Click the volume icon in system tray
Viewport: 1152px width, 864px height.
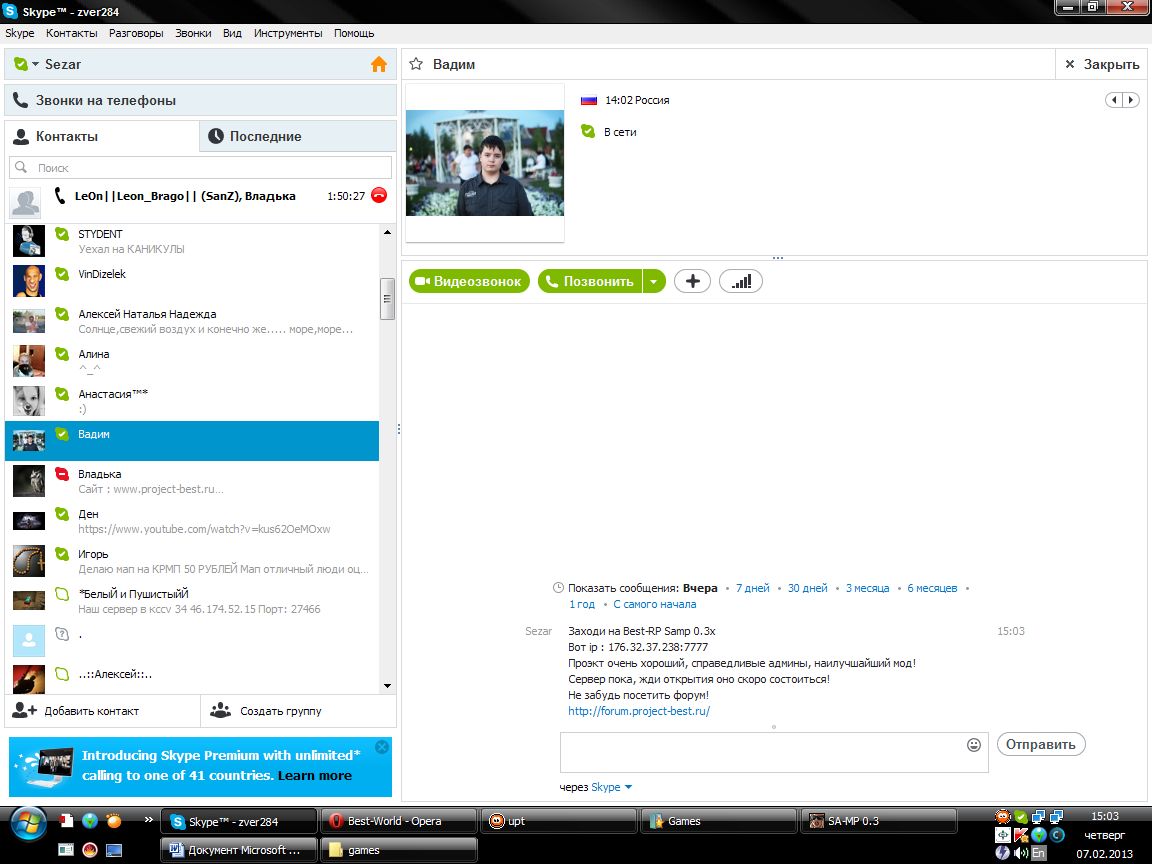(1021, 853)
